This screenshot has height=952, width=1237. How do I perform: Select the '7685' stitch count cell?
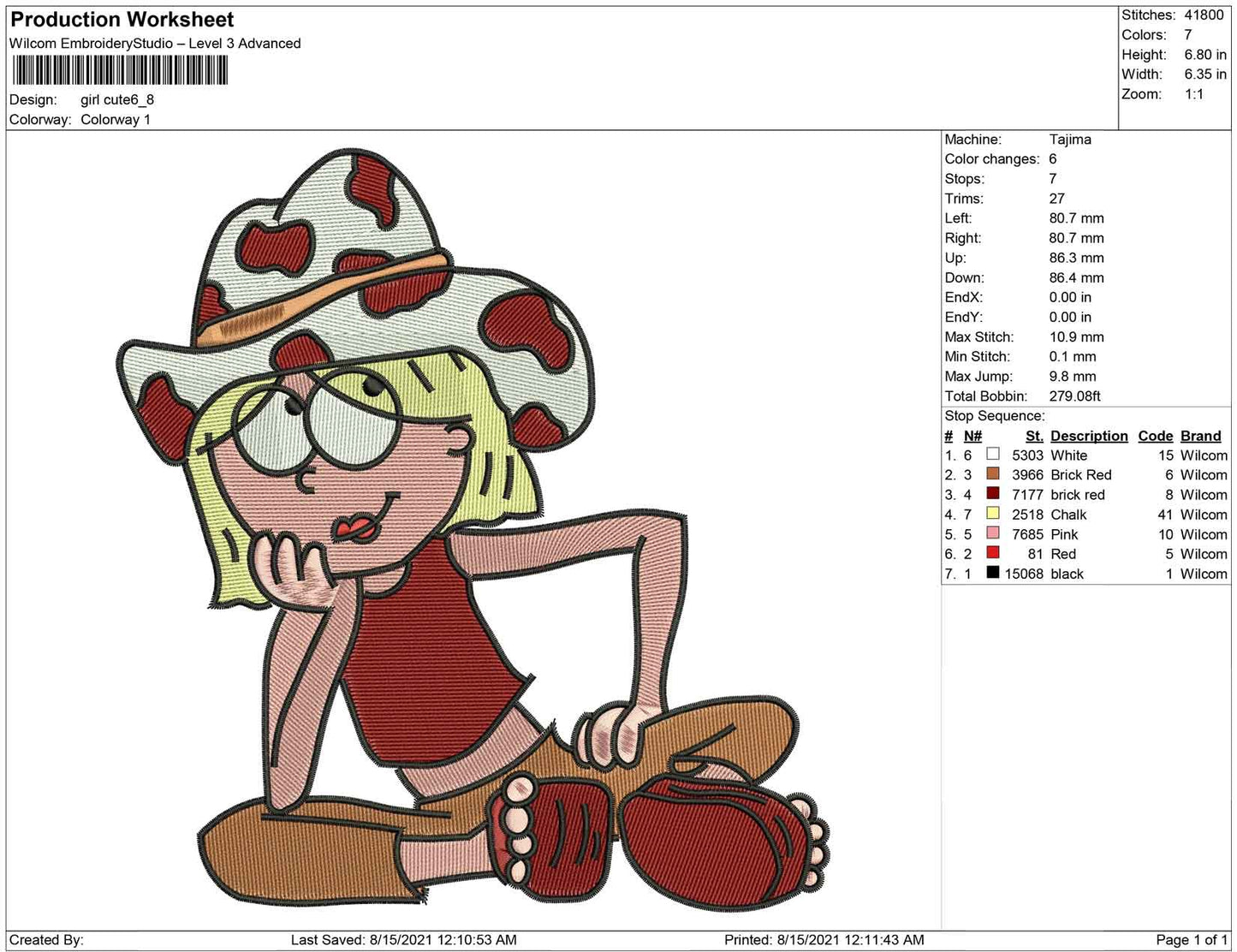1027,534
